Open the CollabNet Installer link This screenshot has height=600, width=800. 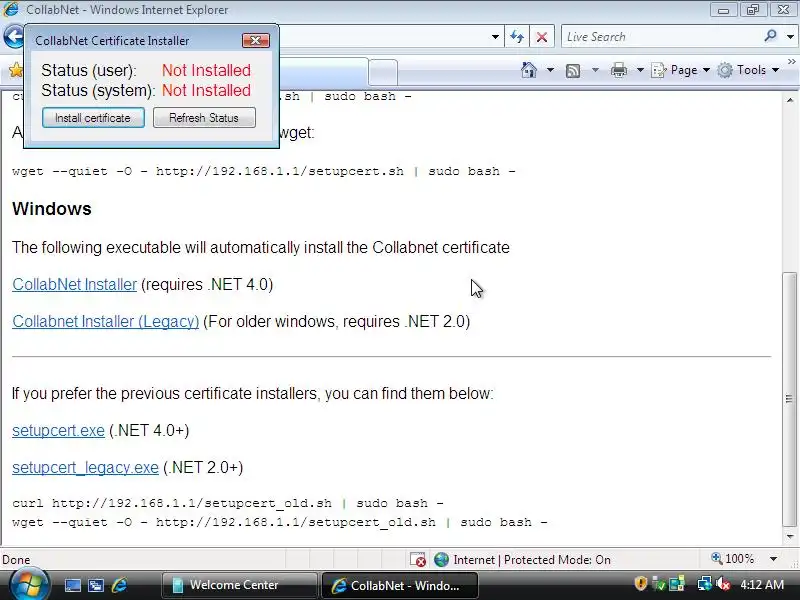pyautogui.click(x=74, y=284)
